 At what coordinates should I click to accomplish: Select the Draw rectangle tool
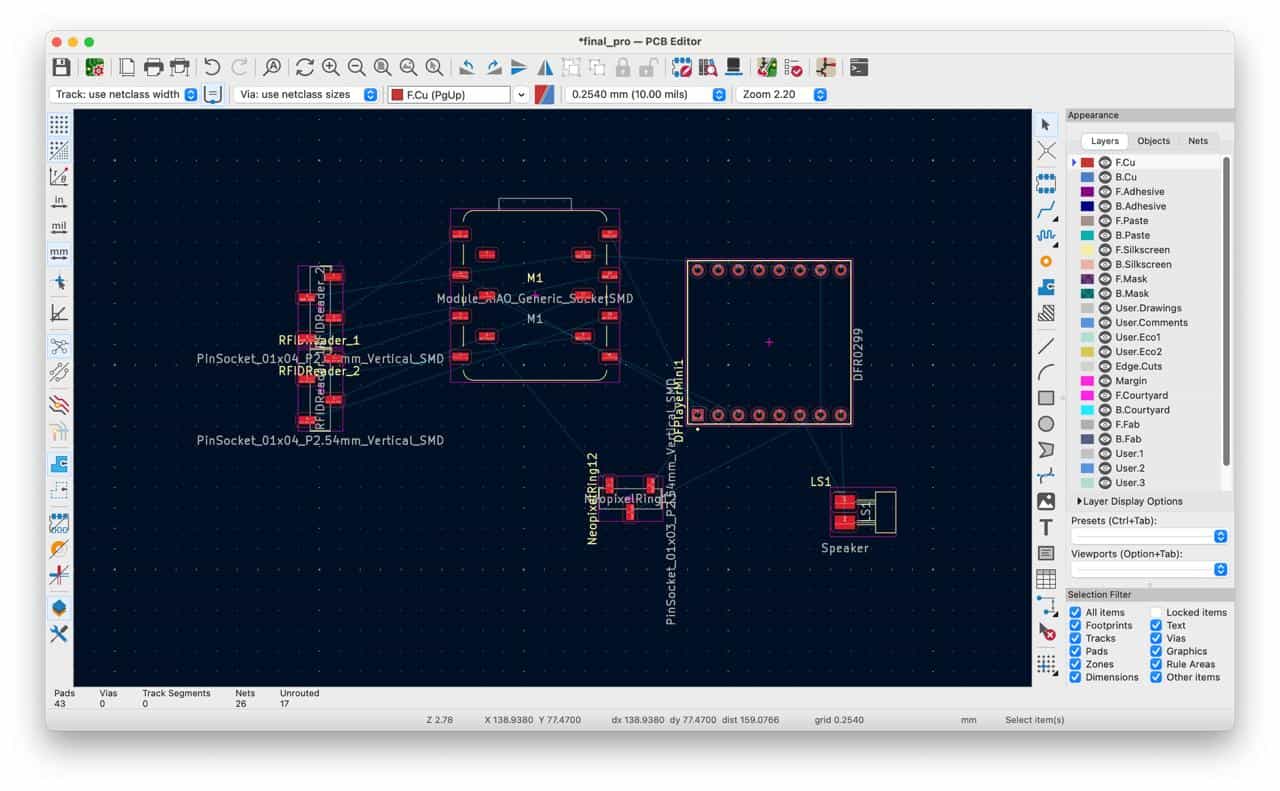(1046, 398)
